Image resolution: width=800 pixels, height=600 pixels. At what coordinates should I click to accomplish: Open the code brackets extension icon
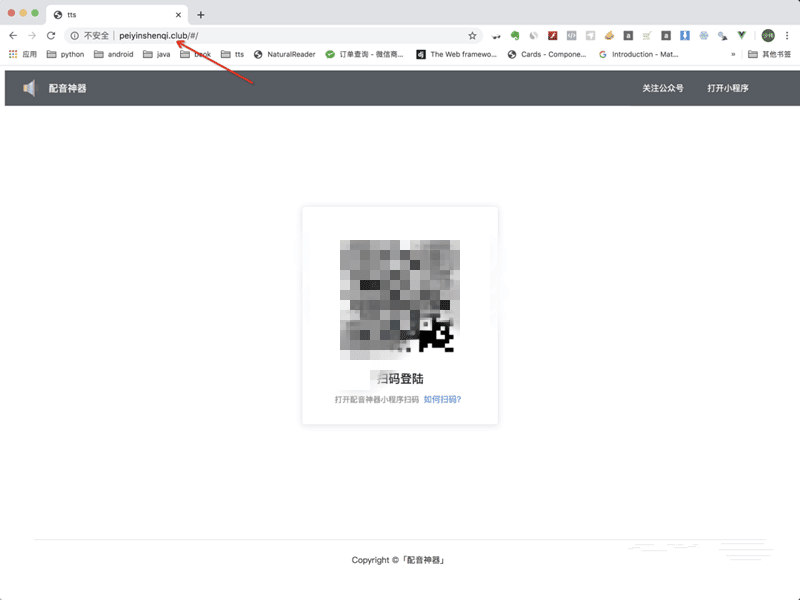(x=571, y=36)
